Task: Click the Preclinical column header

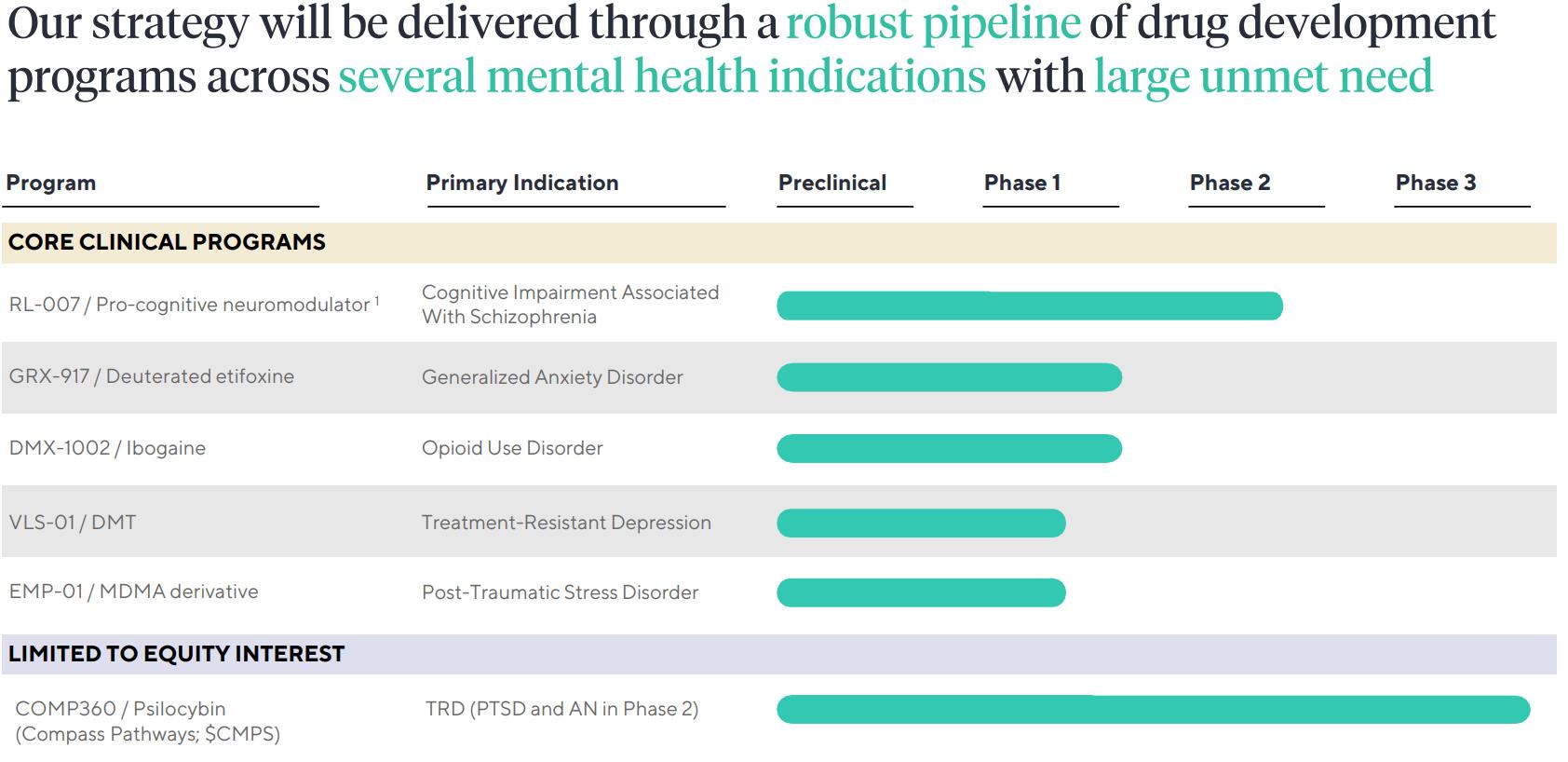Action: (x=832, y=183)
